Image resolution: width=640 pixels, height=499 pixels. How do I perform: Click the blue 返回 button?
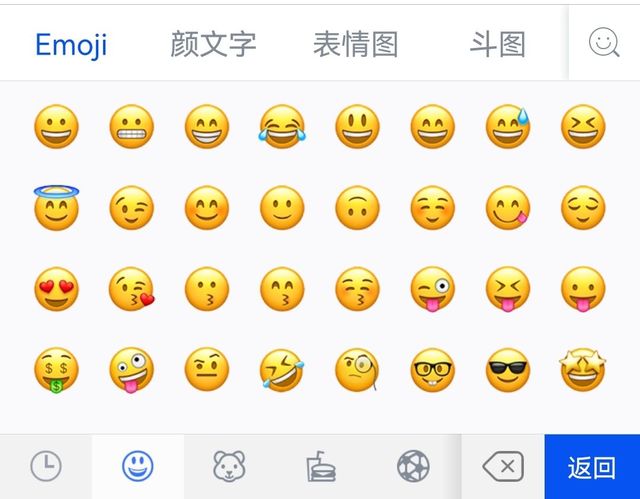[592, 466]
